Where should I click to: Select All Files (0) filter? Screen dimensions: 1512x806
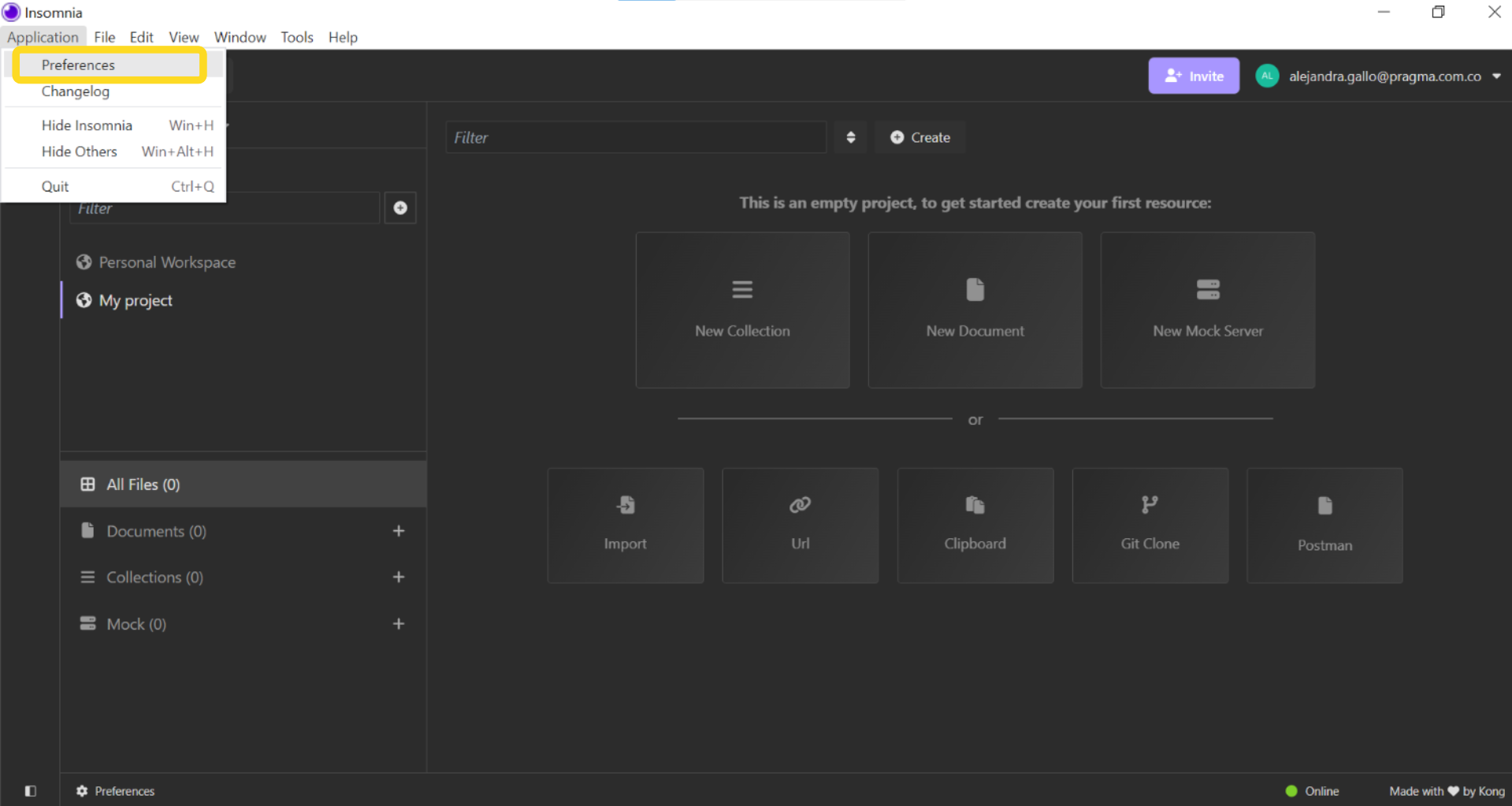point(243,484)
